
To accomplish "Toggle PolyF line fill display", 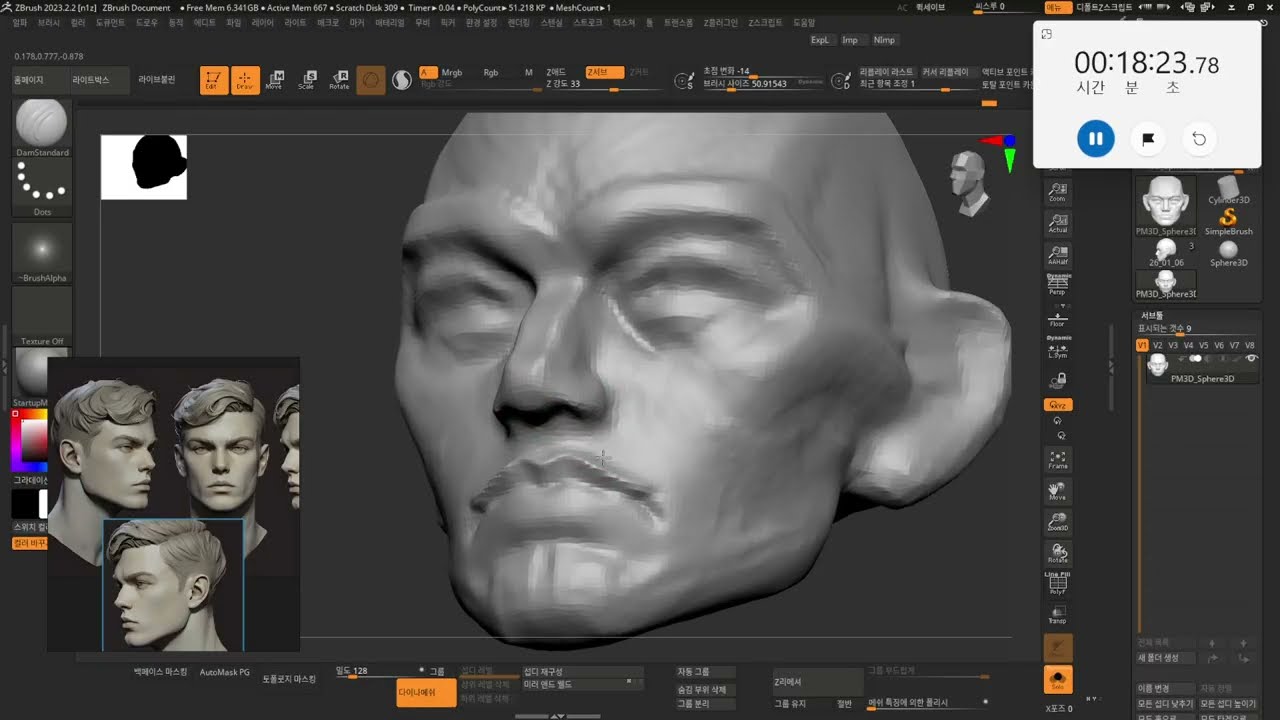I will (1058, 583).
